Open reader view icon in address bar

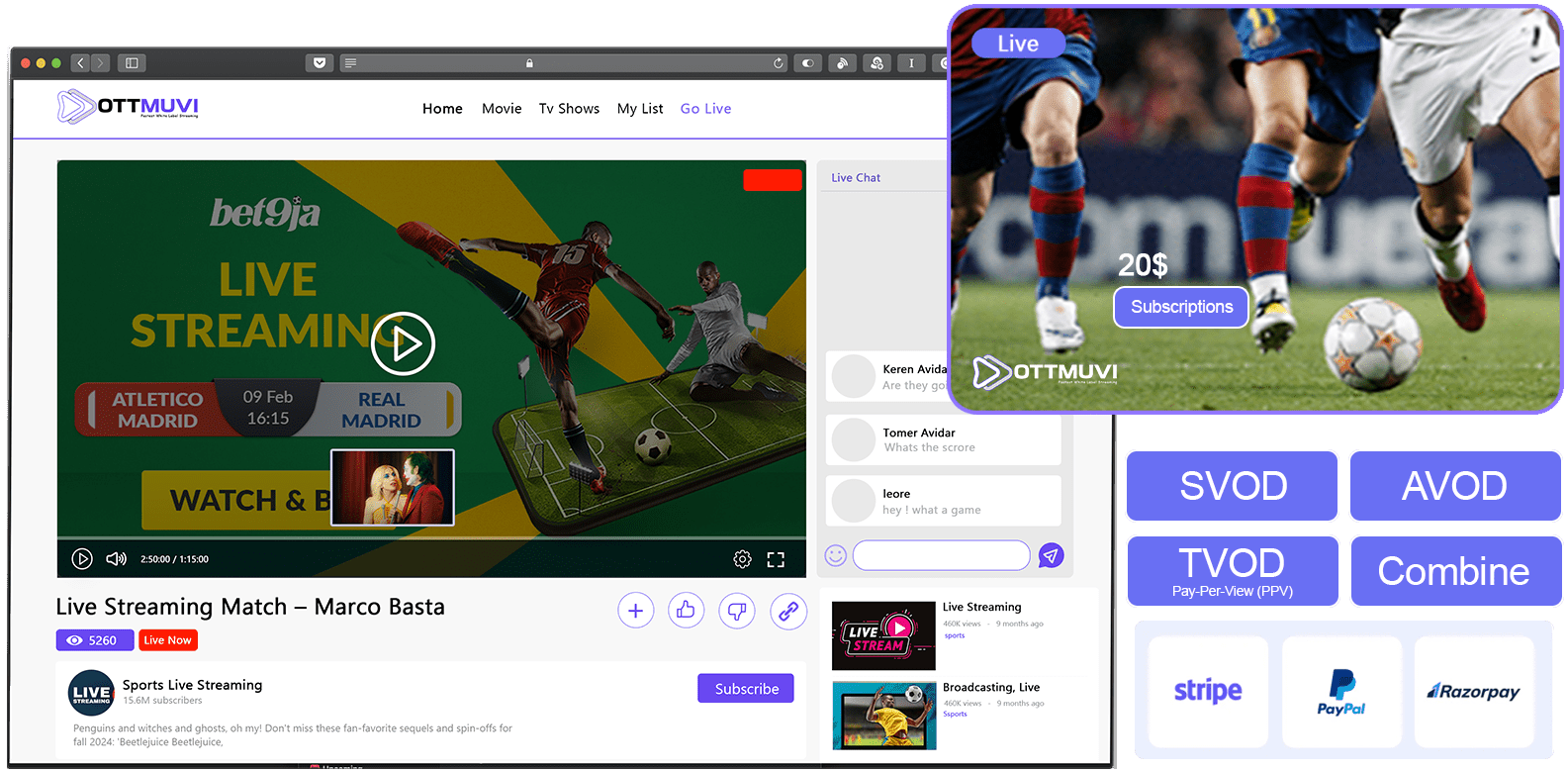(x=350, y=63)
